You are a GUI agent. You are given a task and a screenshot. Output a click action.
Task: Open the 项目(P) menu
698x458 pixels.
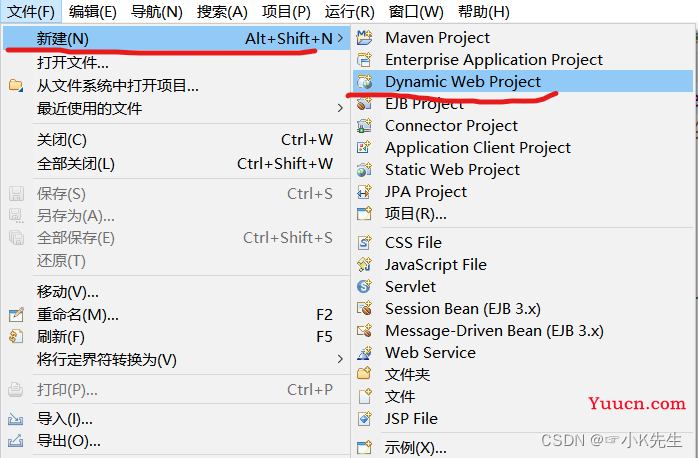coord(286,12)
